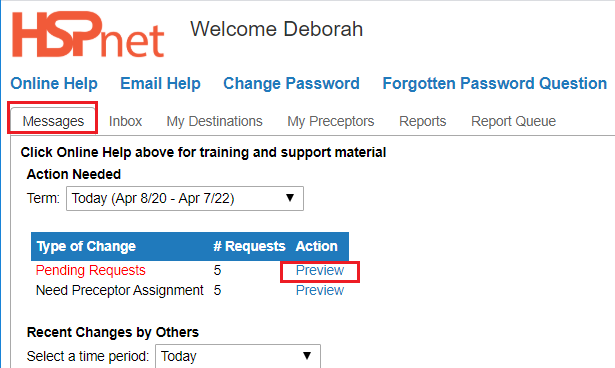Click the Type of Change column header
The height and width of the screenshot is (368, 615).
(86, 246)
